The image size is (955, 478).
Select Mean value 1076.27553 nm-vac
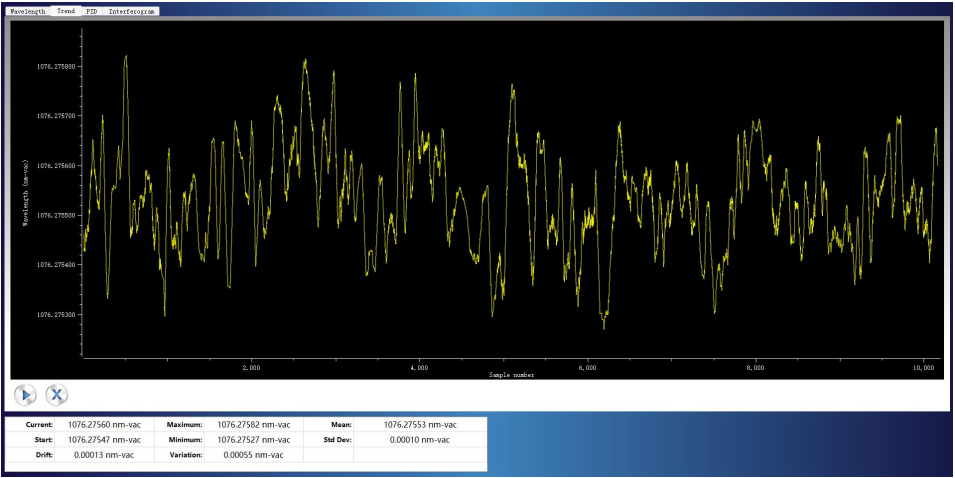[x=420, y=425]
